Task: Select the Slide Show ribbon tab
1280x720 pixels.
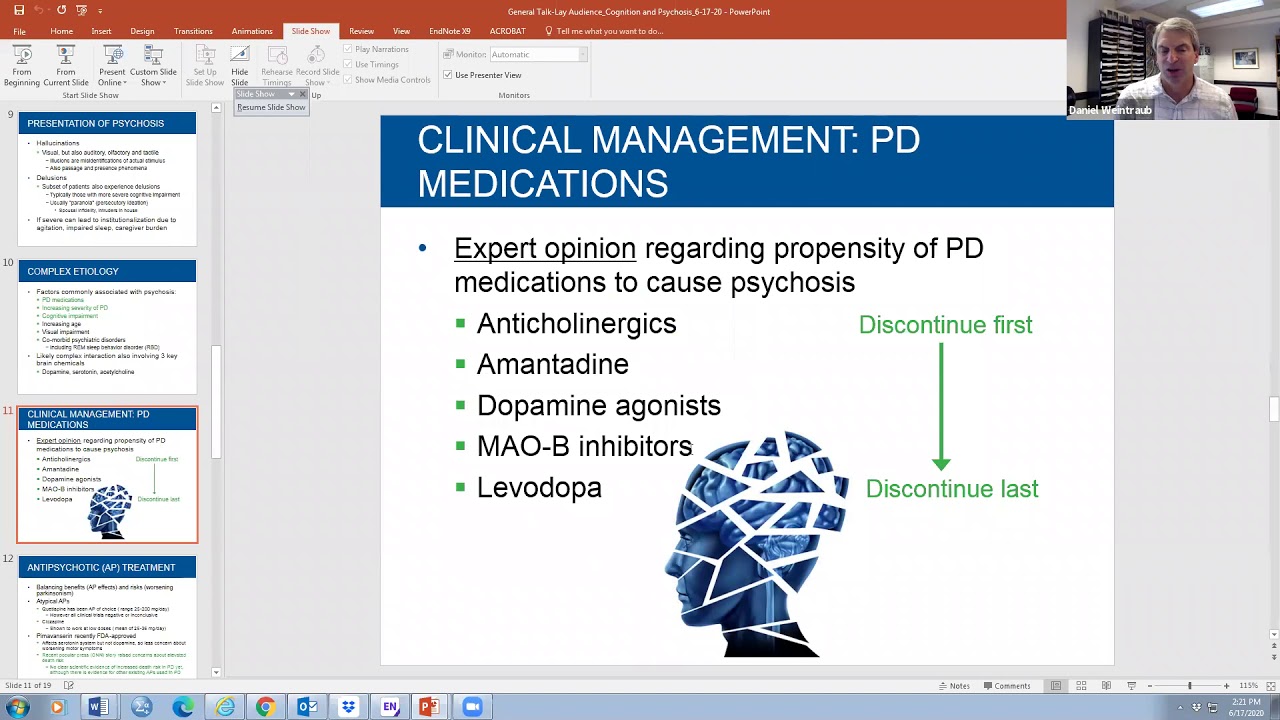Action: point(311,31)
